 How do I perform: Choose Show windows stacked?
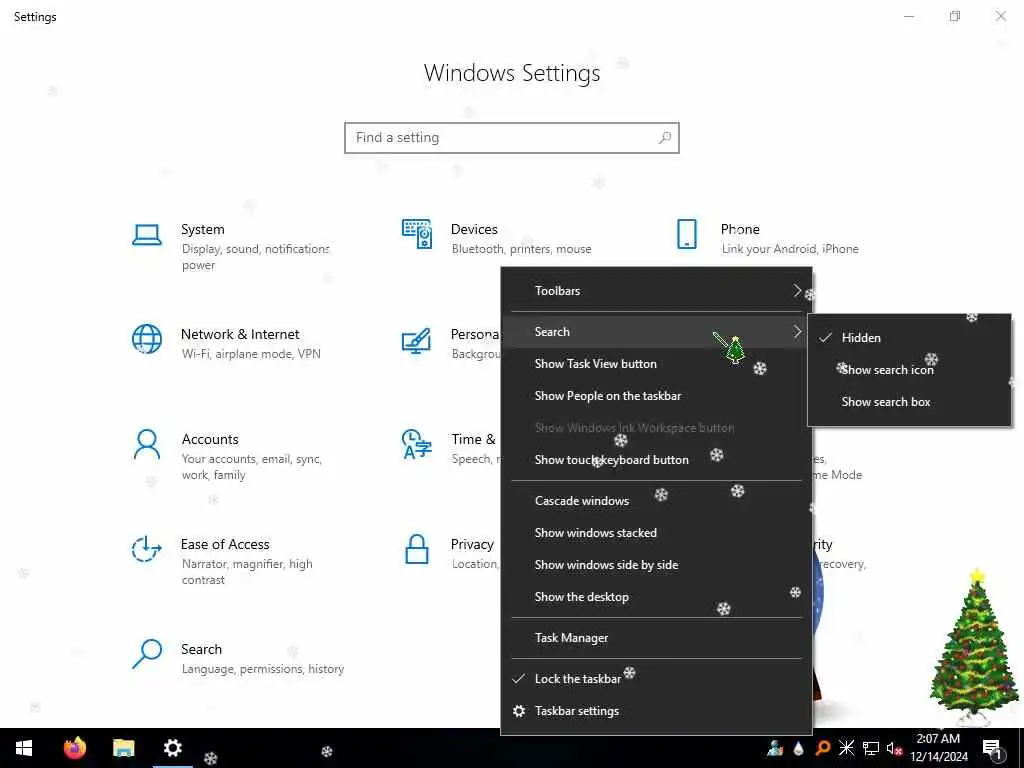point(656,533)
